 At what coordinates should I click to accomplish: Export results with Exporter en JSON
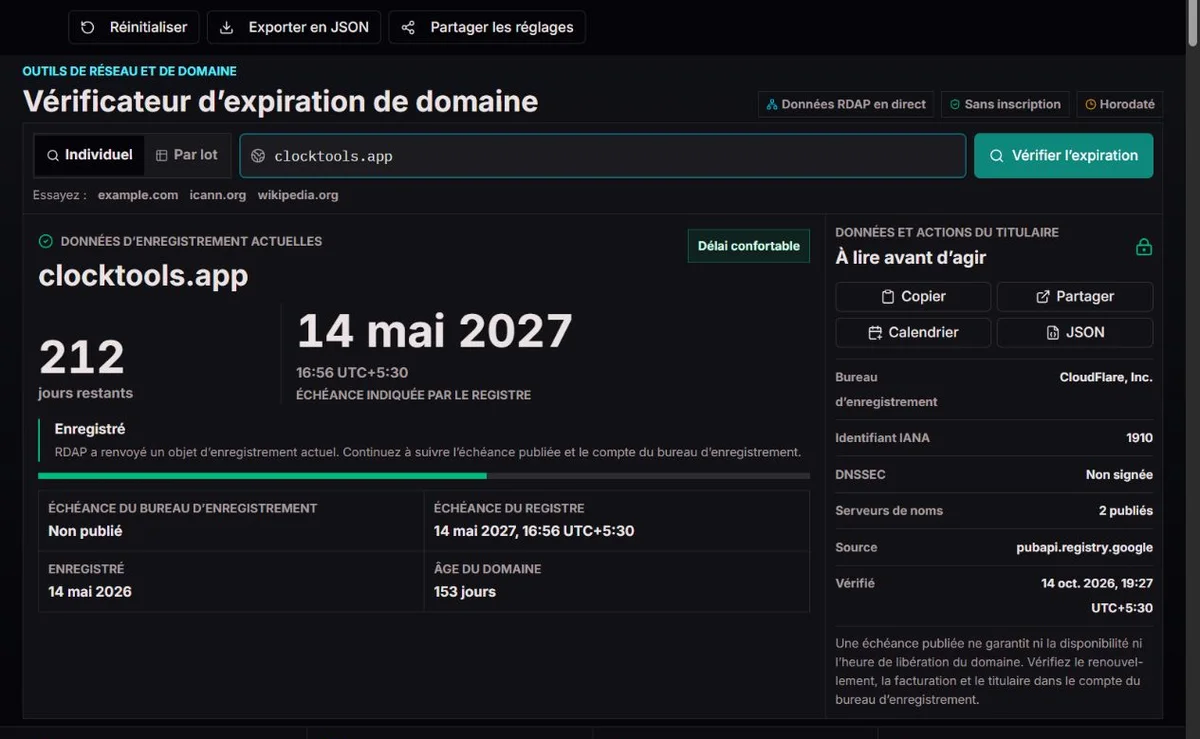pyautogui.click(x=294, y=27)
